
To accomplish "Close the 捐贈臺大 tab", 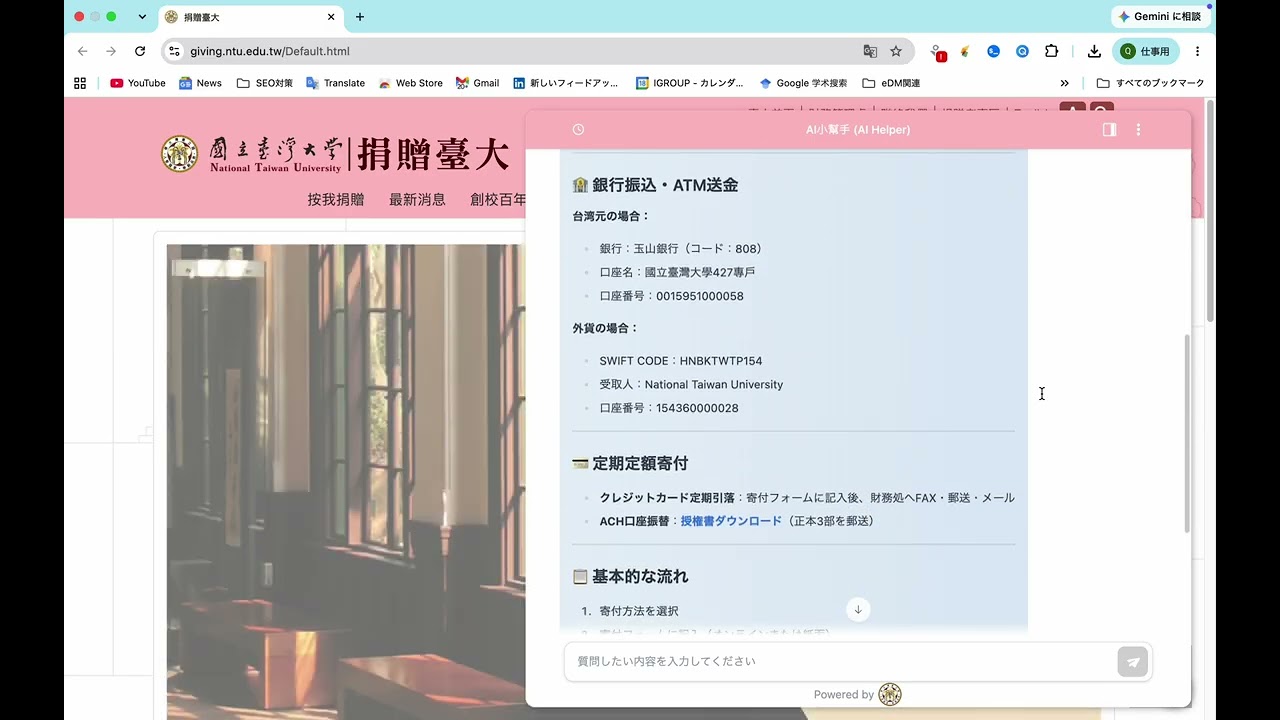I will pos(331,17).
